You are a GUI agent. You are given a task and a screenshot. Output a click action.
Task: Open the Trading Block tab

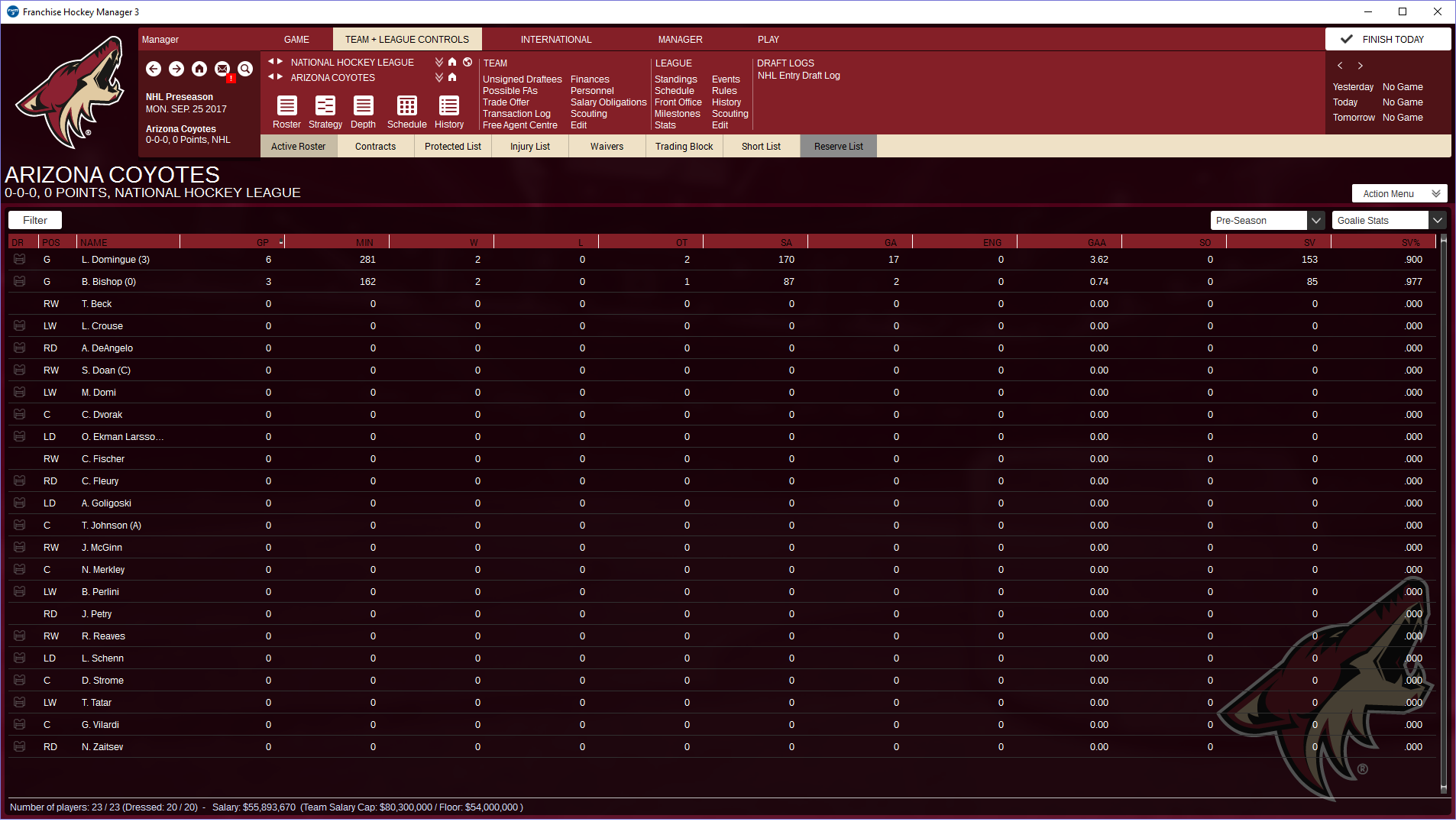coord(684,147)
